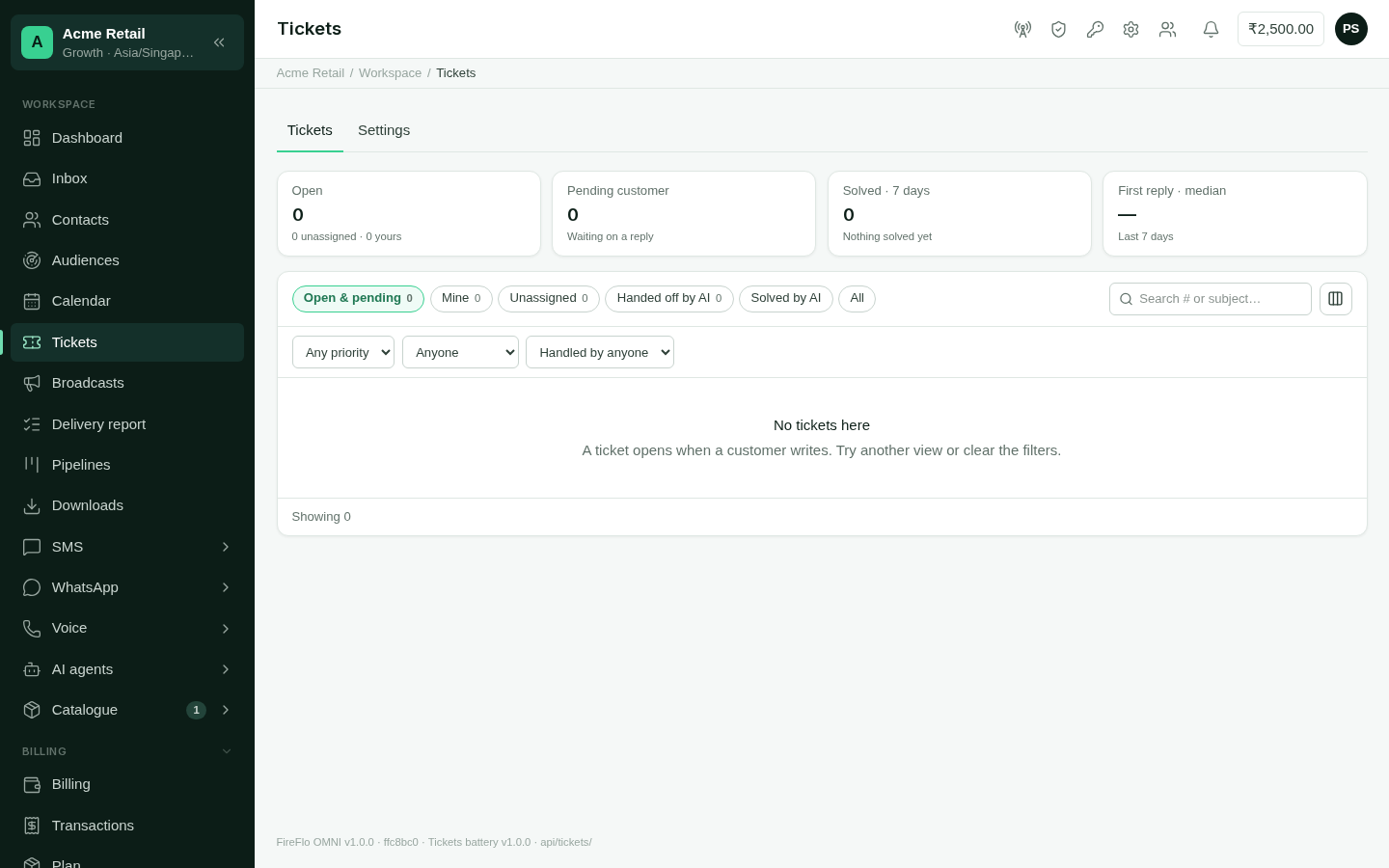Click the Contacts people icon in sidebar

(x=32, y=220)
